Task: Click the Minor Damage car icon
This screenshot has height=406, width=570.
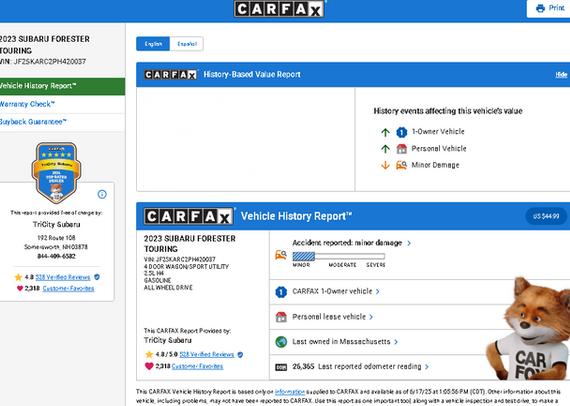Action: point(401,165)
